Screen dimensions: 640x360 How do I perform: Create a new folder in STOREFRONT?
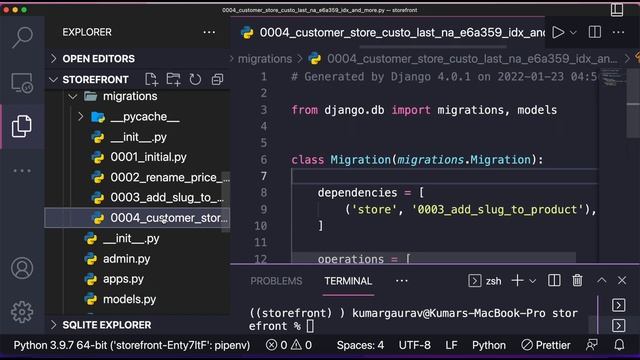[x=173, y=79]
